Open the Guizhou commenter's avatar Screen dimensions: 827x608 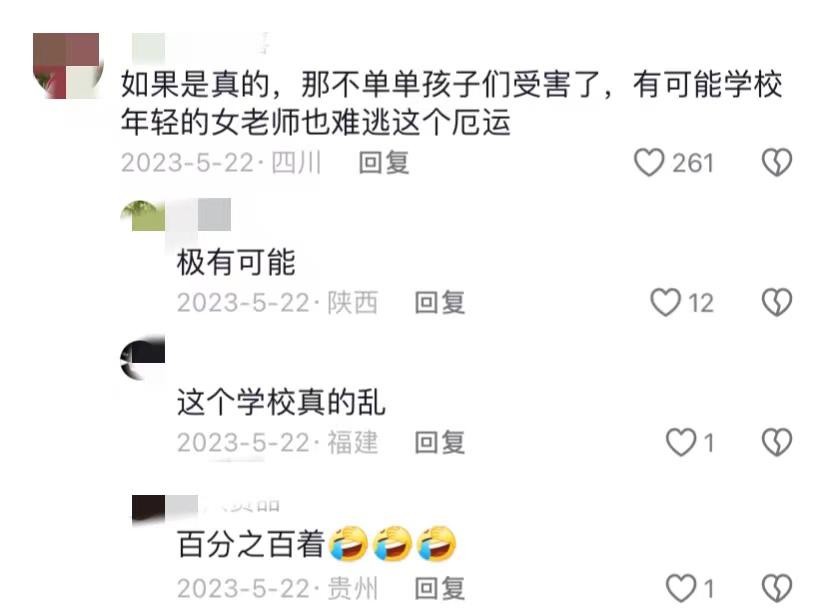pos(148,508)
